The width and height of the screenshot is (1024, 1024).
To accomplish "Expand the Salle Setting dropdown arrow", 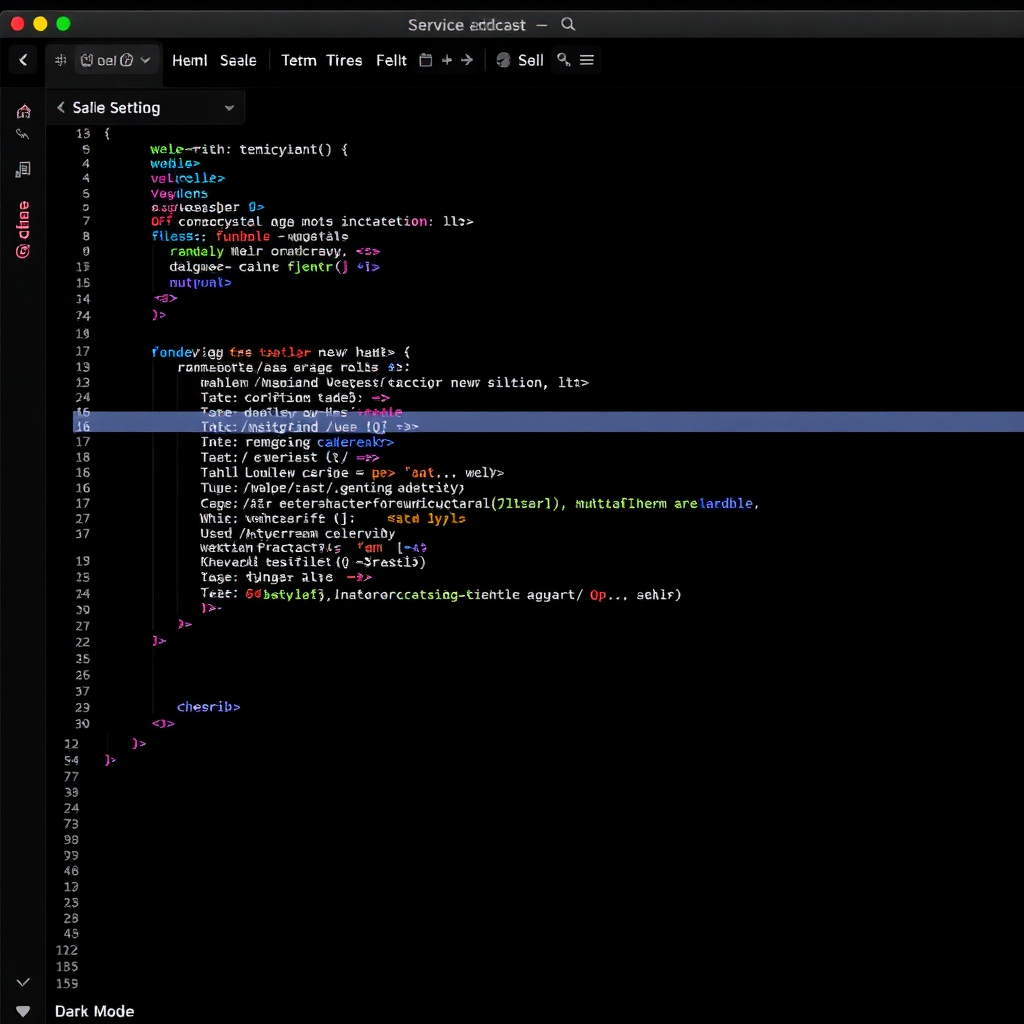I will click(x=229, y=108).
